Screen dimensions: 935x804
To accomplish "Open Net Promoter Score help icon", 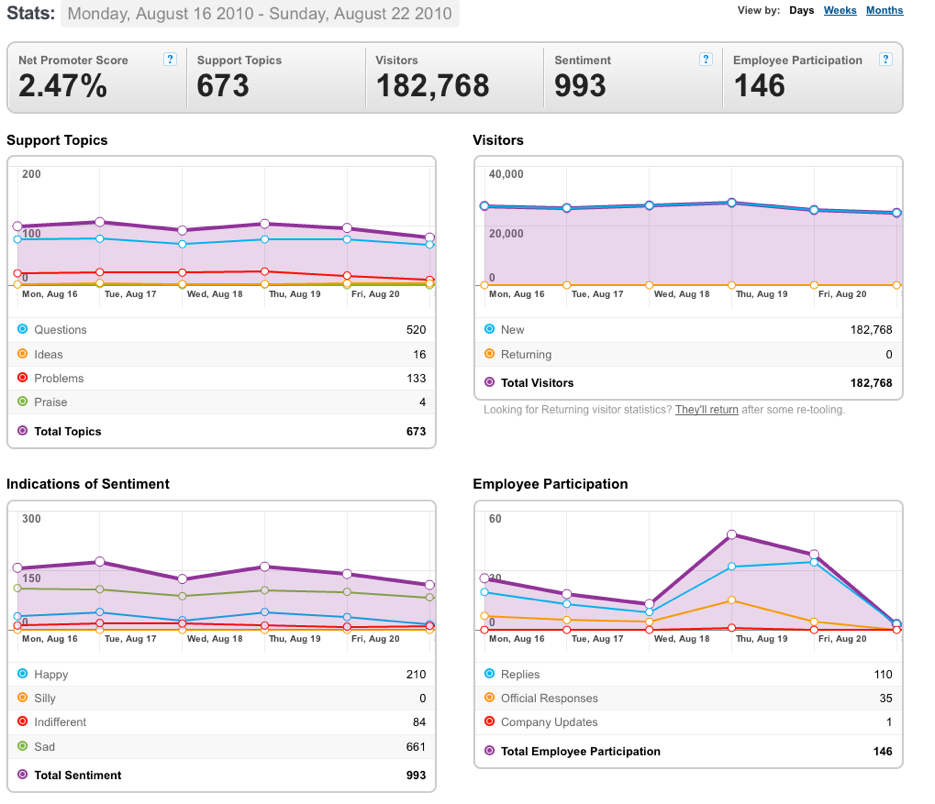I will click(170, 60).
